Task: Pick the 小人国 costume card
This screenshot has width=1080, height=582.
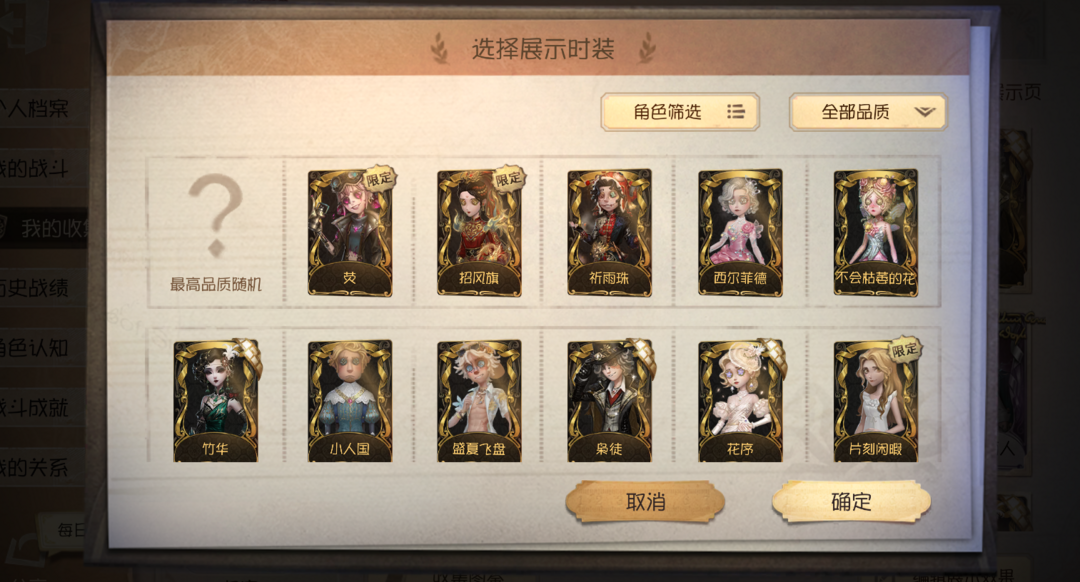Action: point(350,401)
